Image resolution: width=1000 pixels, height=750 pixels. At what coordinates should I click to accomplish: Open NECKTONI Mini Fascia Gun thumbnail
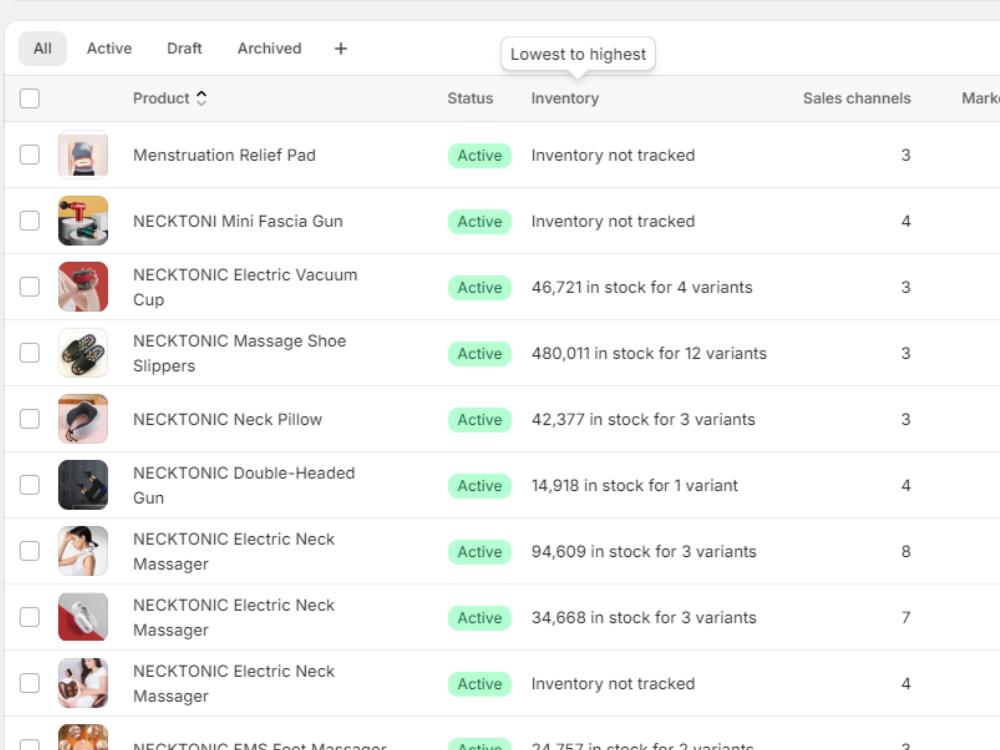[83, 221]
